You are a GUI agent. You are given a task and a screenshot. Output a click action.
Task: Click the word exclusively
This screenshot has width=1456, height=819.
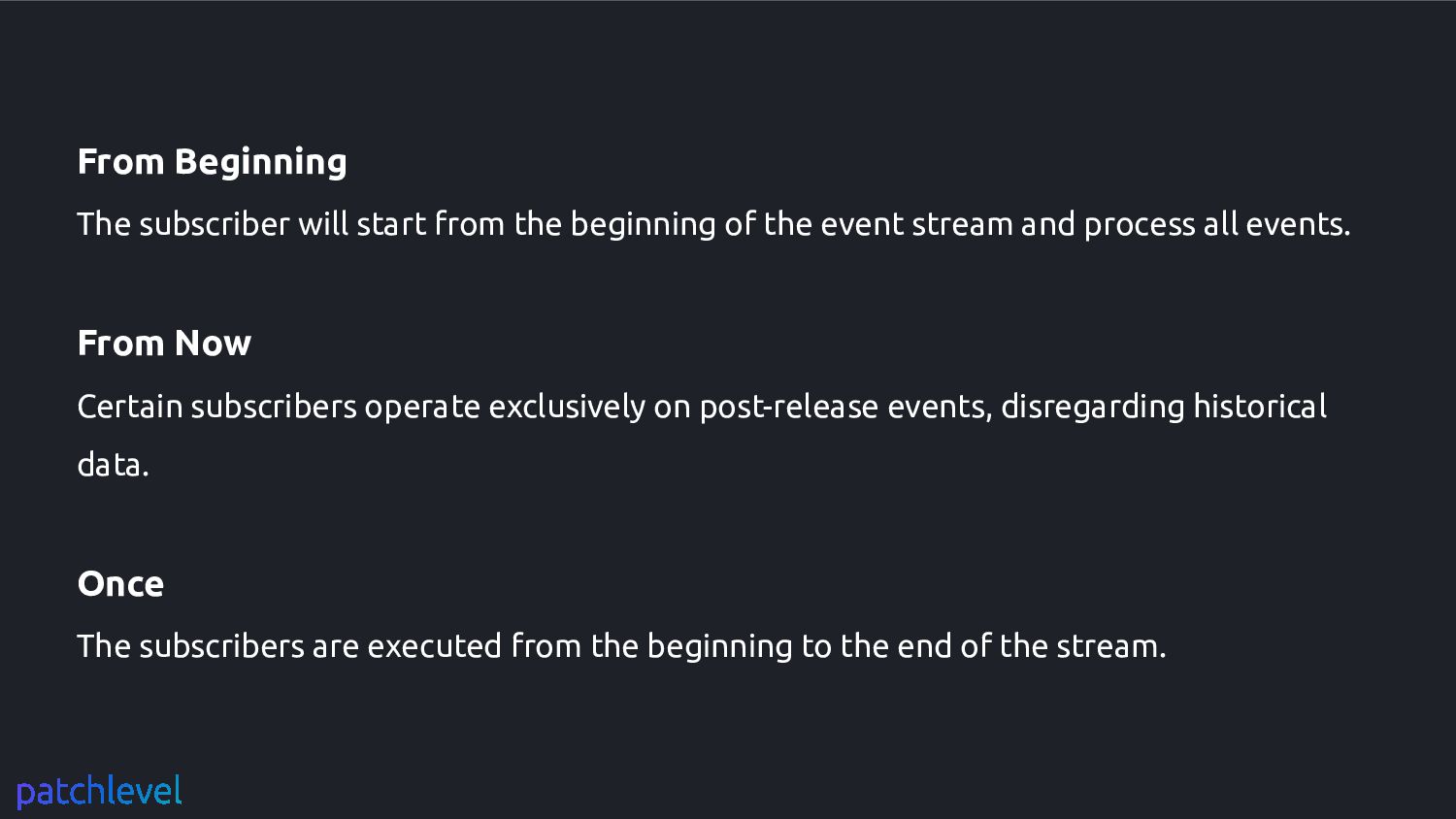(x=567, y=408)
